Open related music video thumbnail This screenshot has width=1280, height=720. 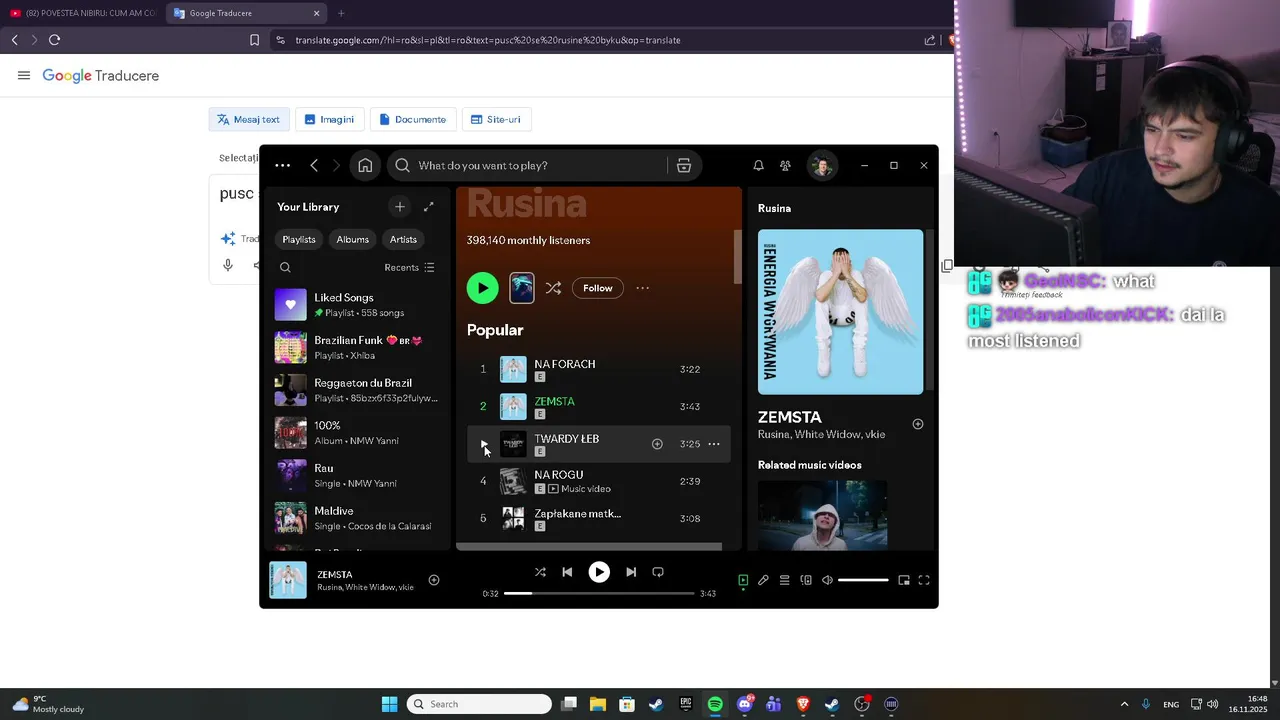pyautogui.click(x=823, y=515)
